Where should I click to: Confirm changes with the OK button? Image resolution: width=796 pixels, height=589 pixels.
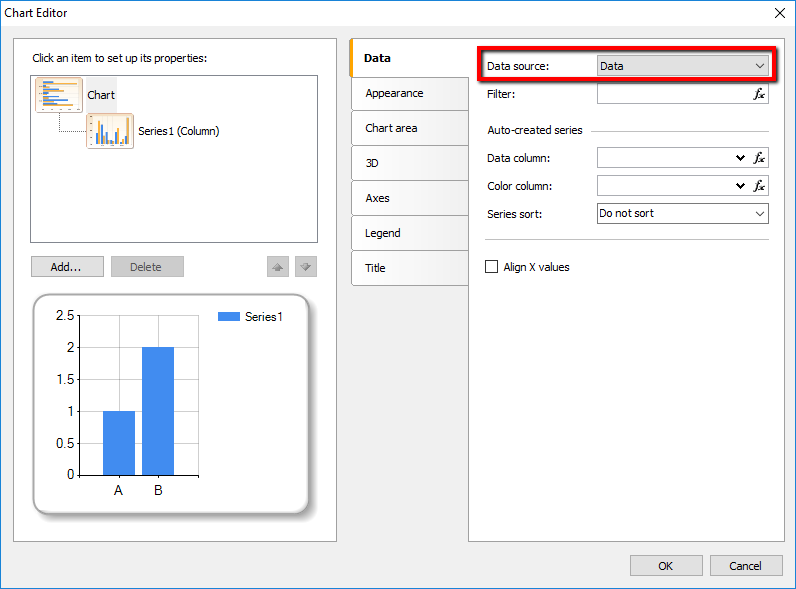coord(665,566)
